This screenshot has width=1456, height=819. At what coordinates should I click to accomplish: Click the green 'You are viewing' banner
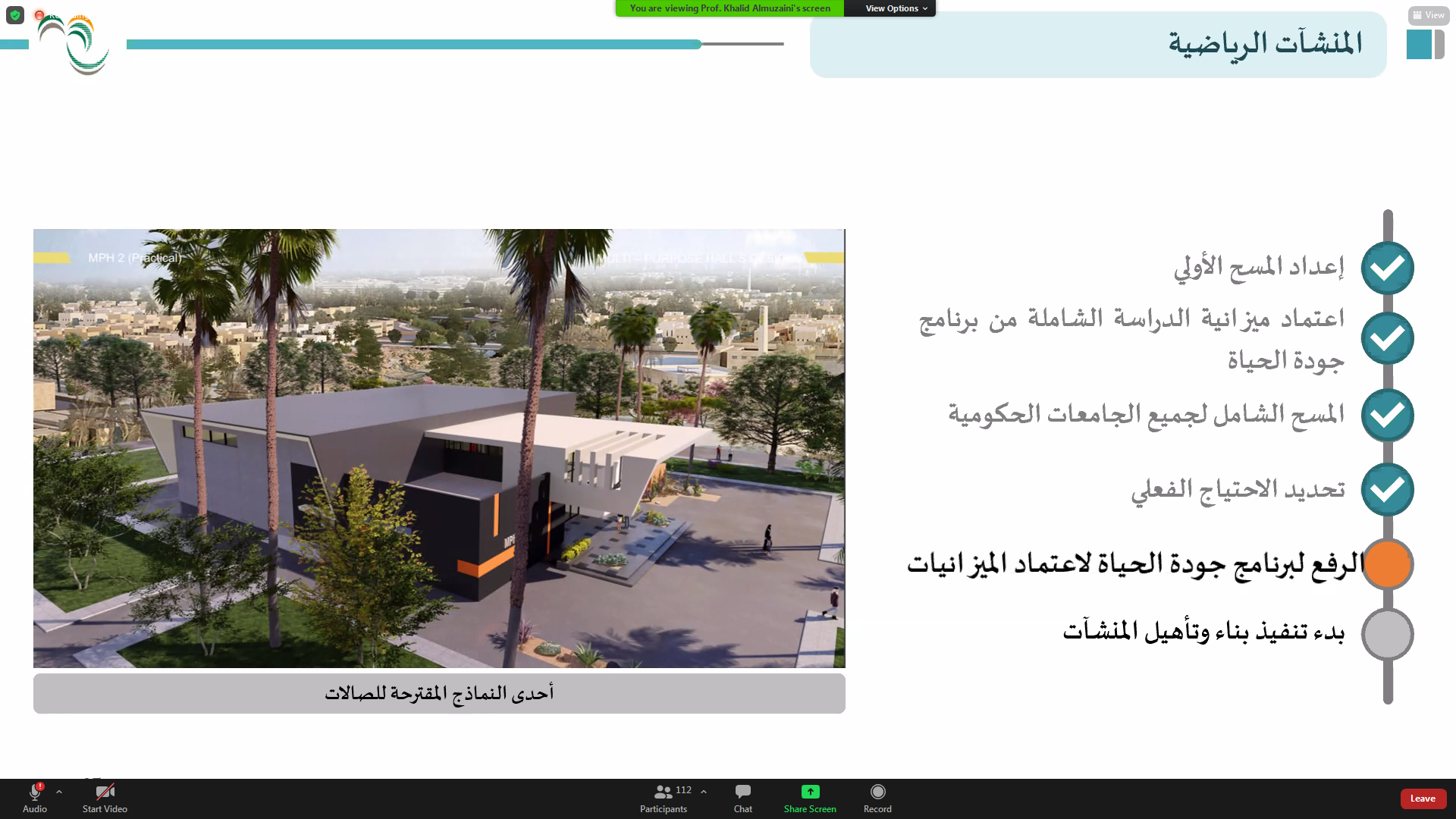(x=730, y=8)
